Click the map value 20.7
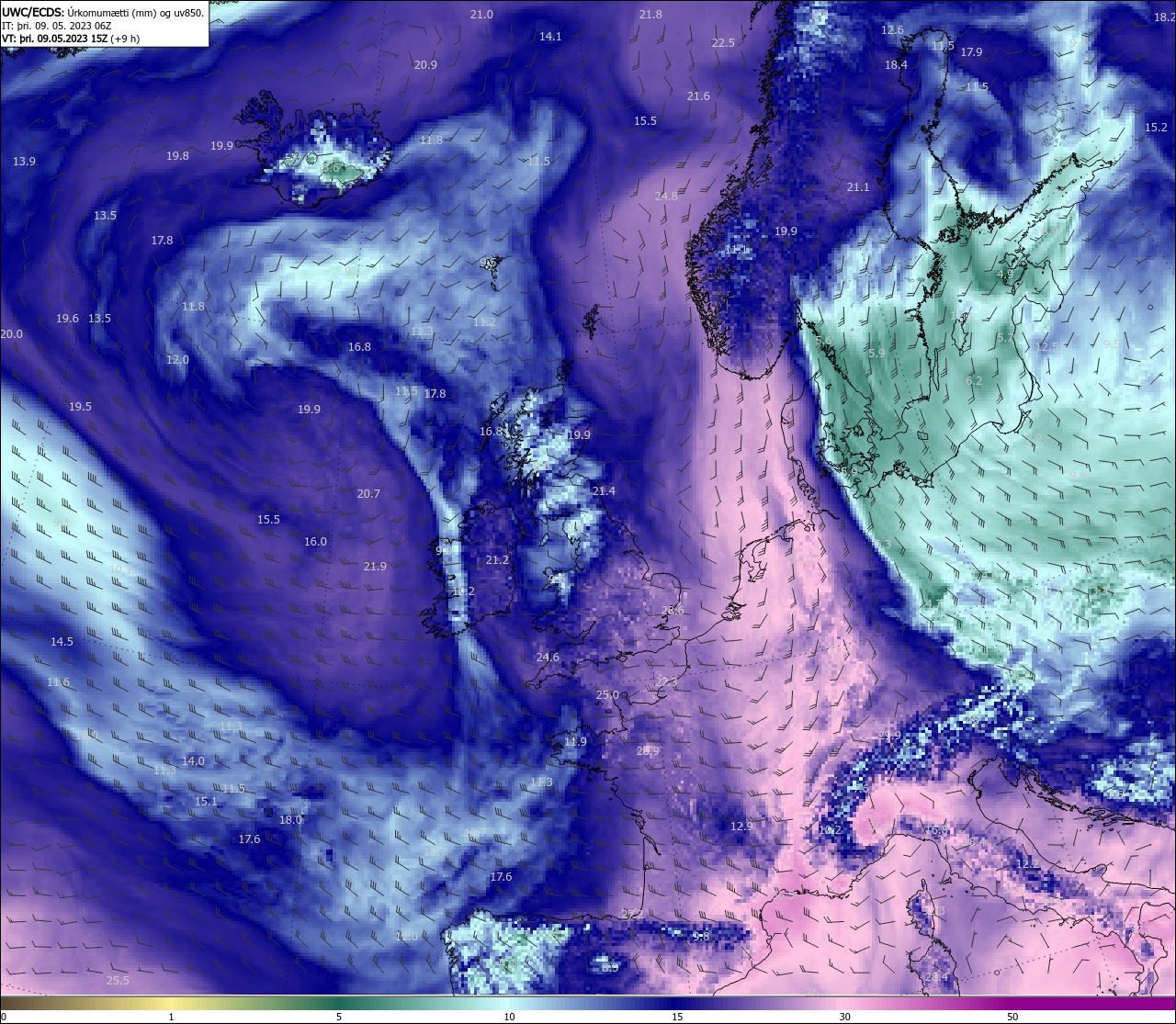The image size is (1176, 1024). 368,494
